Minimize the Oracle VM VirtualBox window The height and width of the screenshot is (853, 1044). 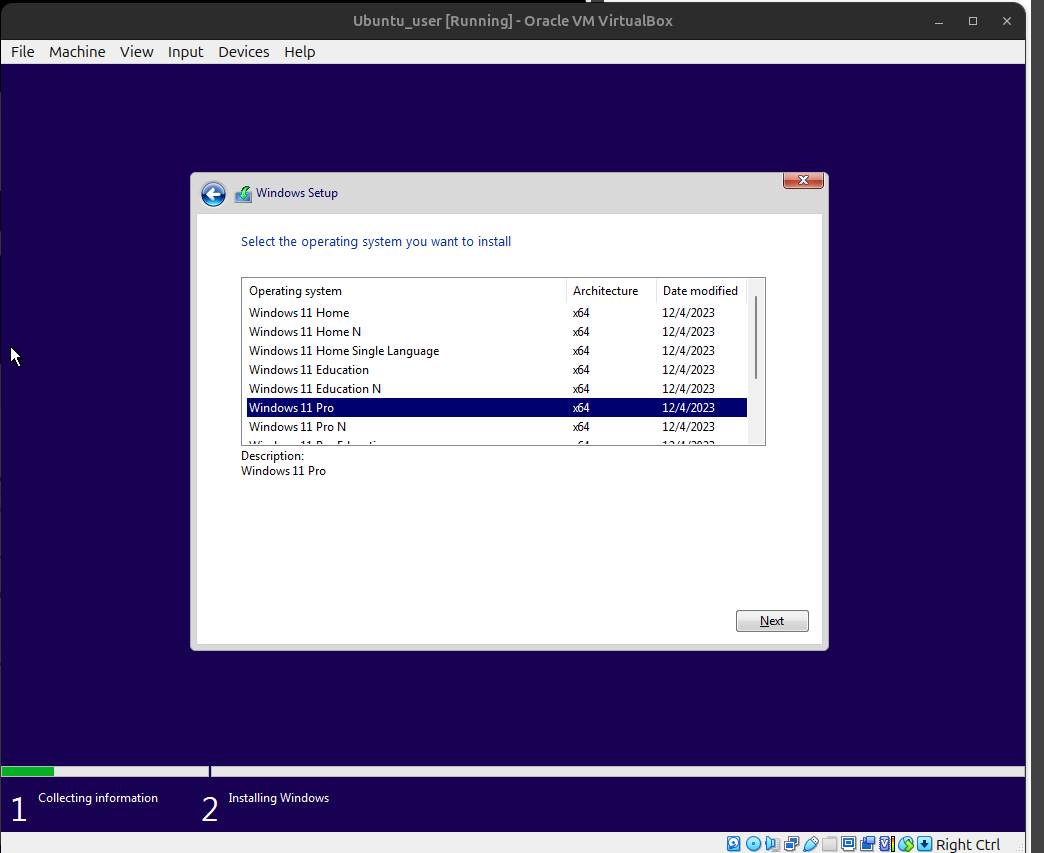tap(939, 21)
